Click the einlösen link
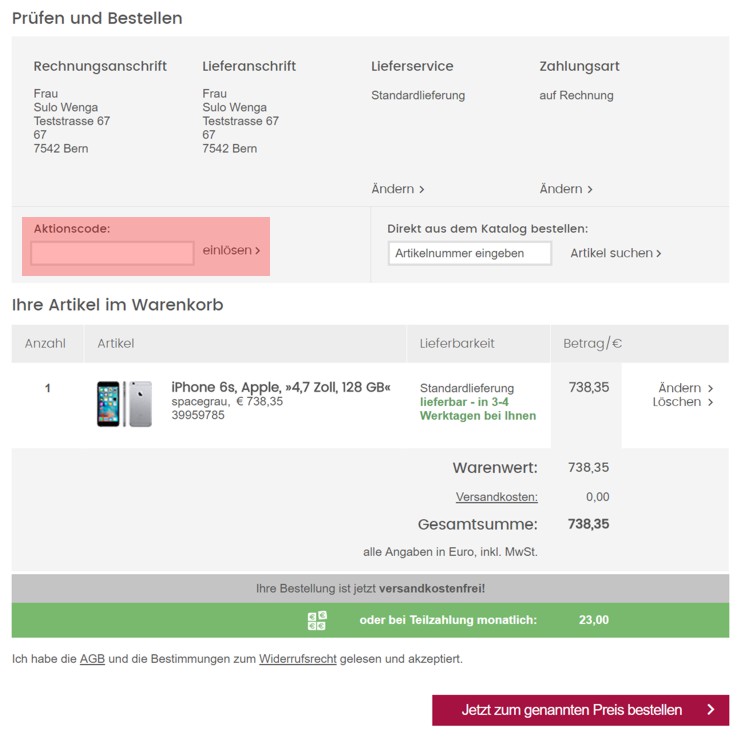740x738 pixels. [x=231, y=251]
